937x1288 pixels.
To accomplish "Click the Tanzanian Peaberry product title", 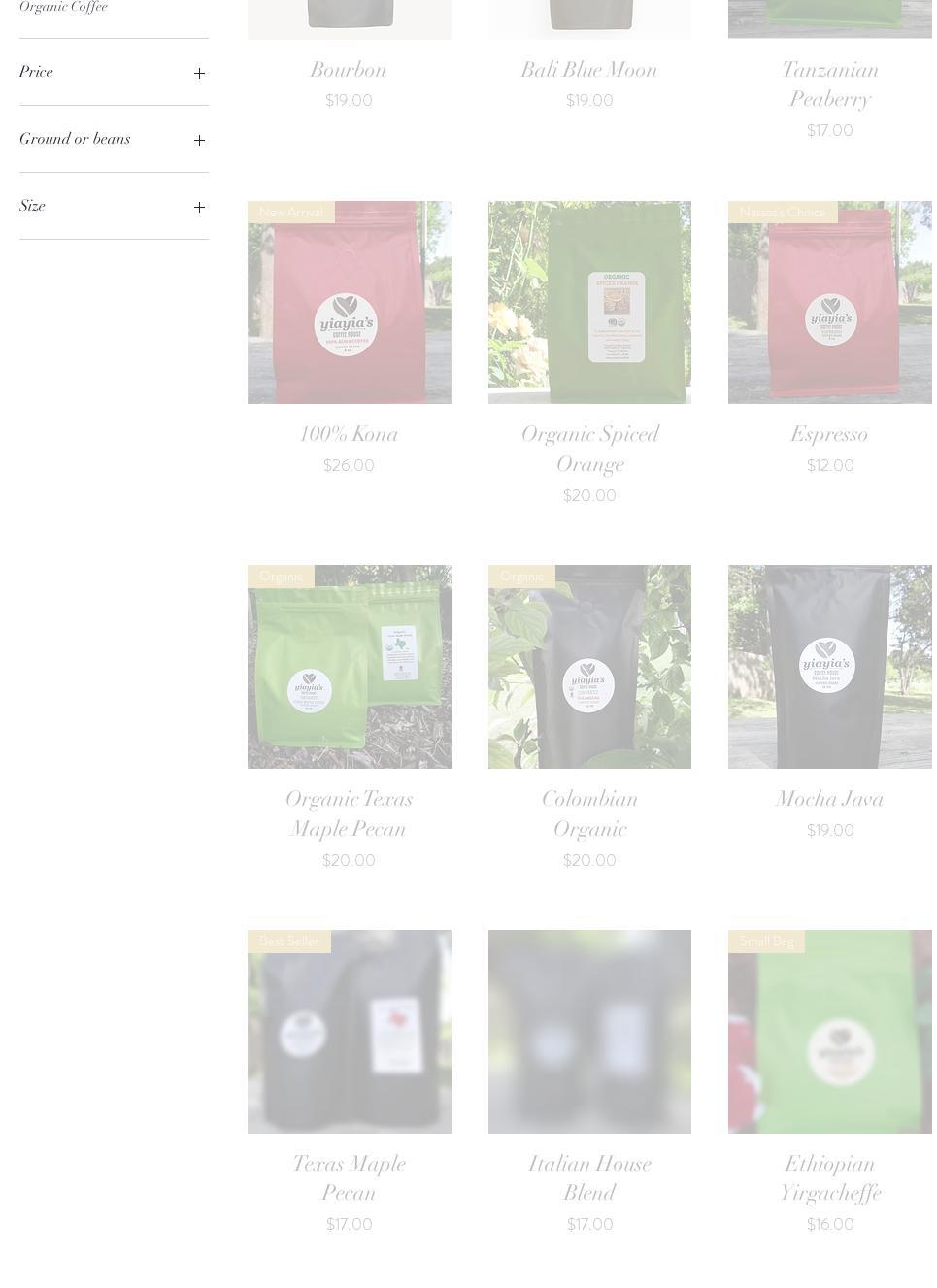I will [830, 84].
